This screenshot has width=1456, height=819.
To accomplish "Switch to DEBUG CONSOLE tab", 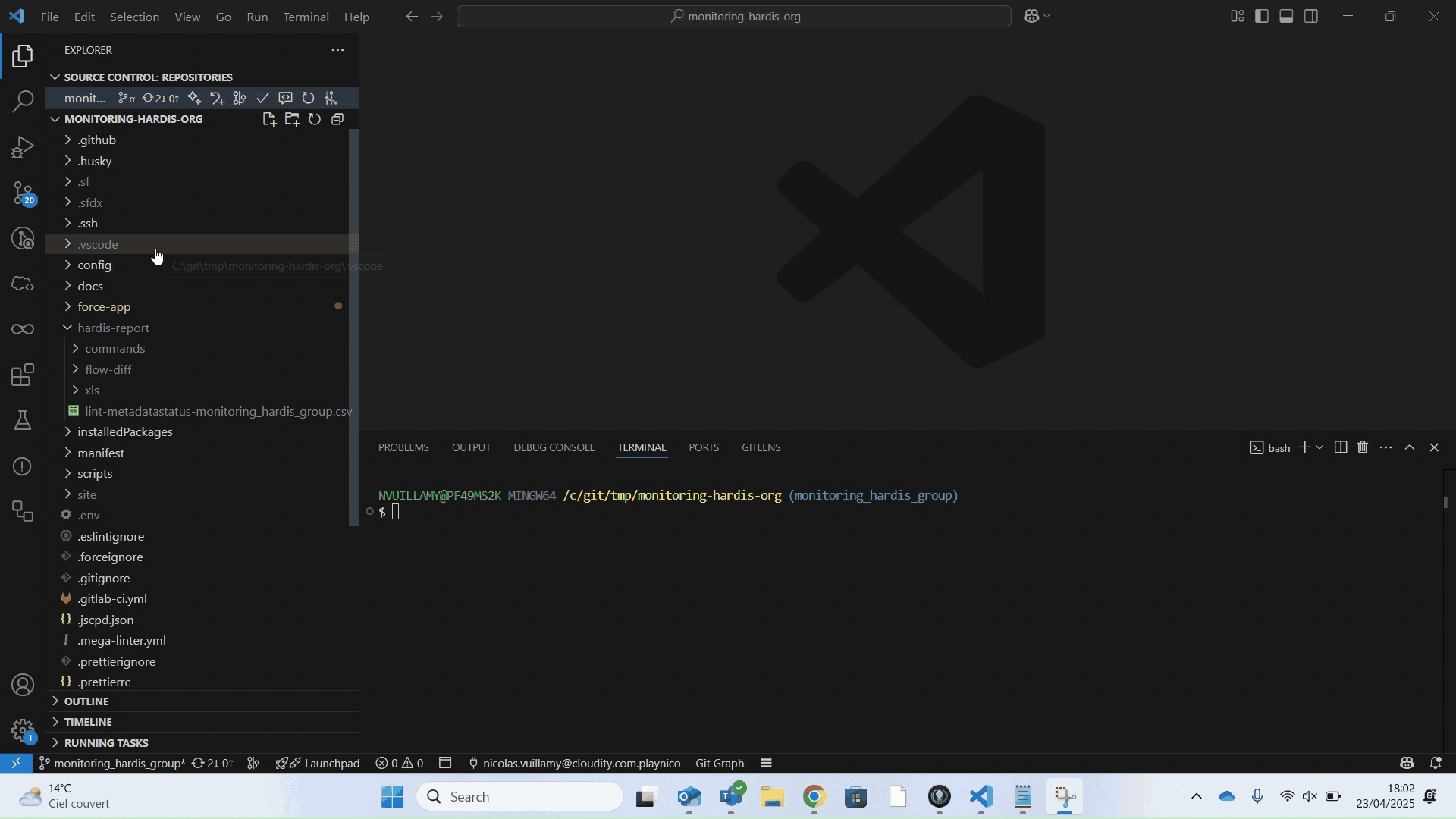I will [x=554, y=447].
